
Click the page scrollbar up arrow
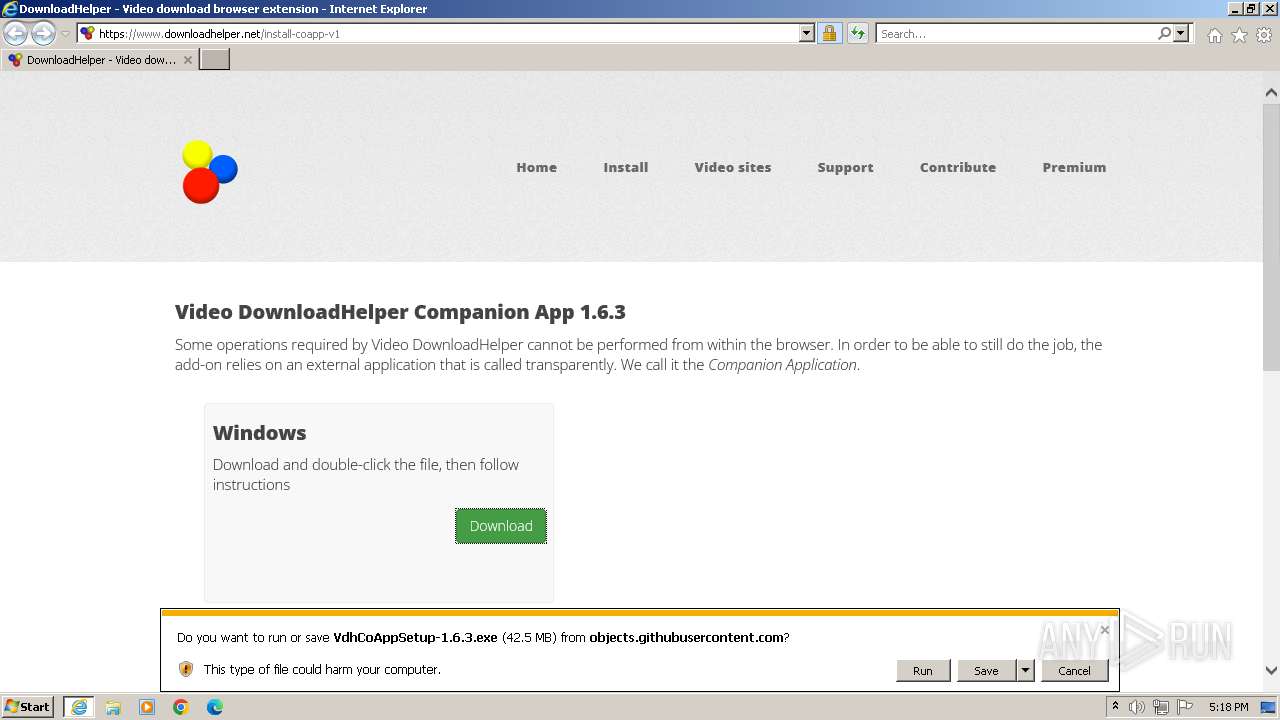1271,93
